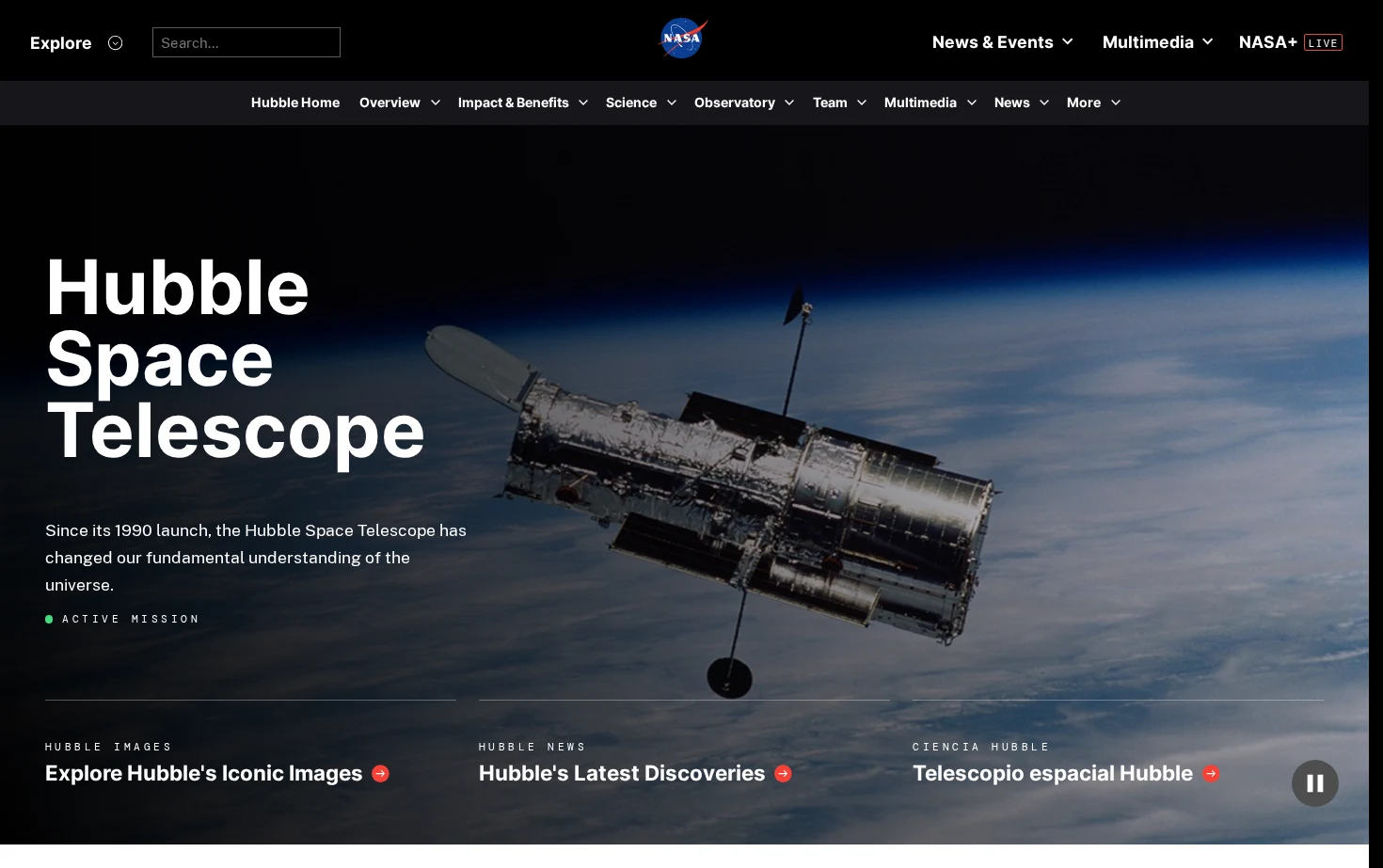
Task: Open the Overview menu item
Action: (389, 103)
